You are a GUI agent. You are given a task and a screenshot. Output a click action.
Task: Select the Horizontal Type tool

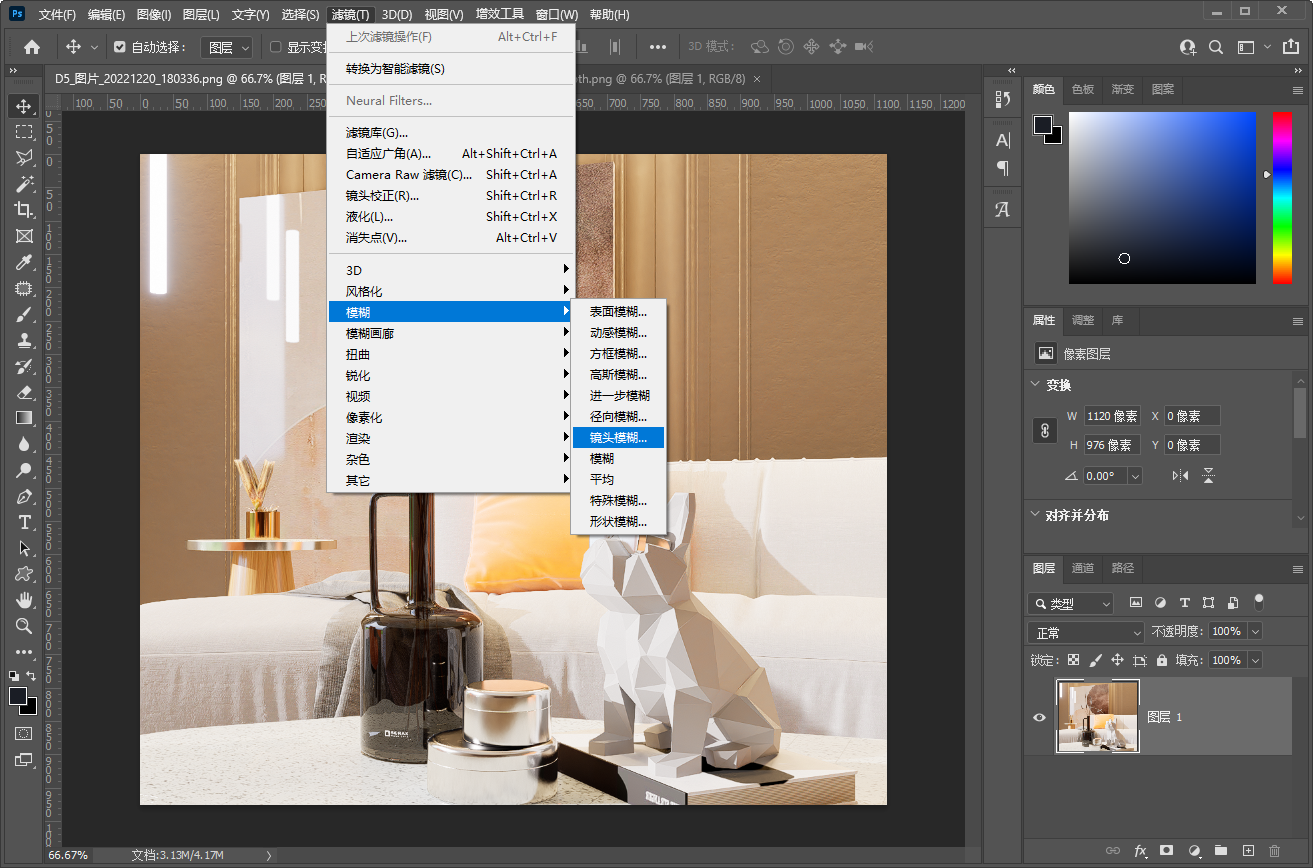pyautogui.click(x=24, y=522)
